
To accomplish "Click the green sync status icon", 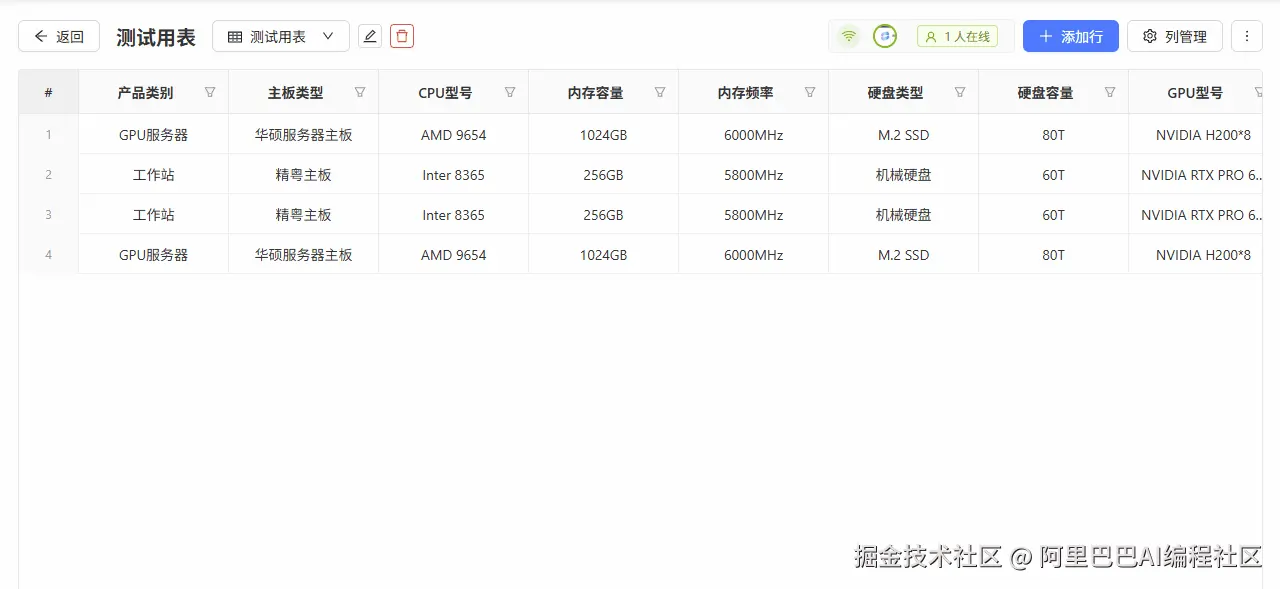I will pyautogui.click(x=884, y=35).
